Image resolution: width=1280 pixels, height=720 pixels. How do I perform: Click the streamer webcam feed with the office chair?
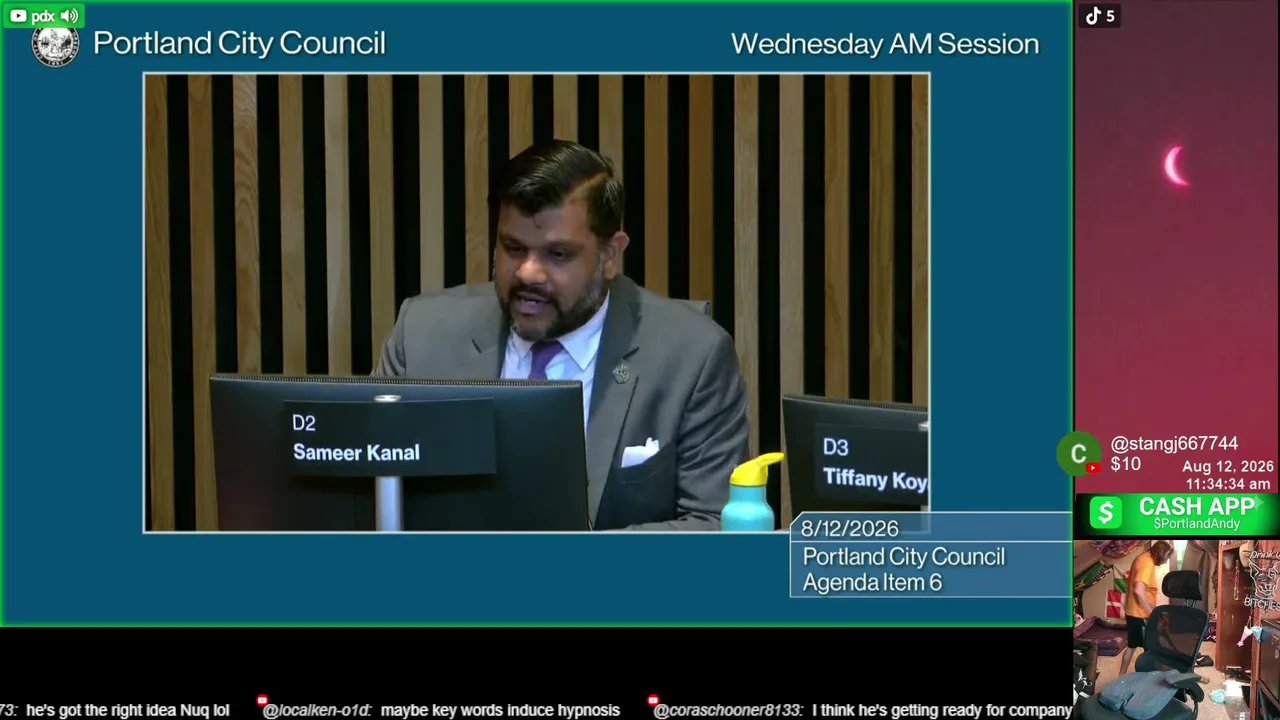point(1176,630)
